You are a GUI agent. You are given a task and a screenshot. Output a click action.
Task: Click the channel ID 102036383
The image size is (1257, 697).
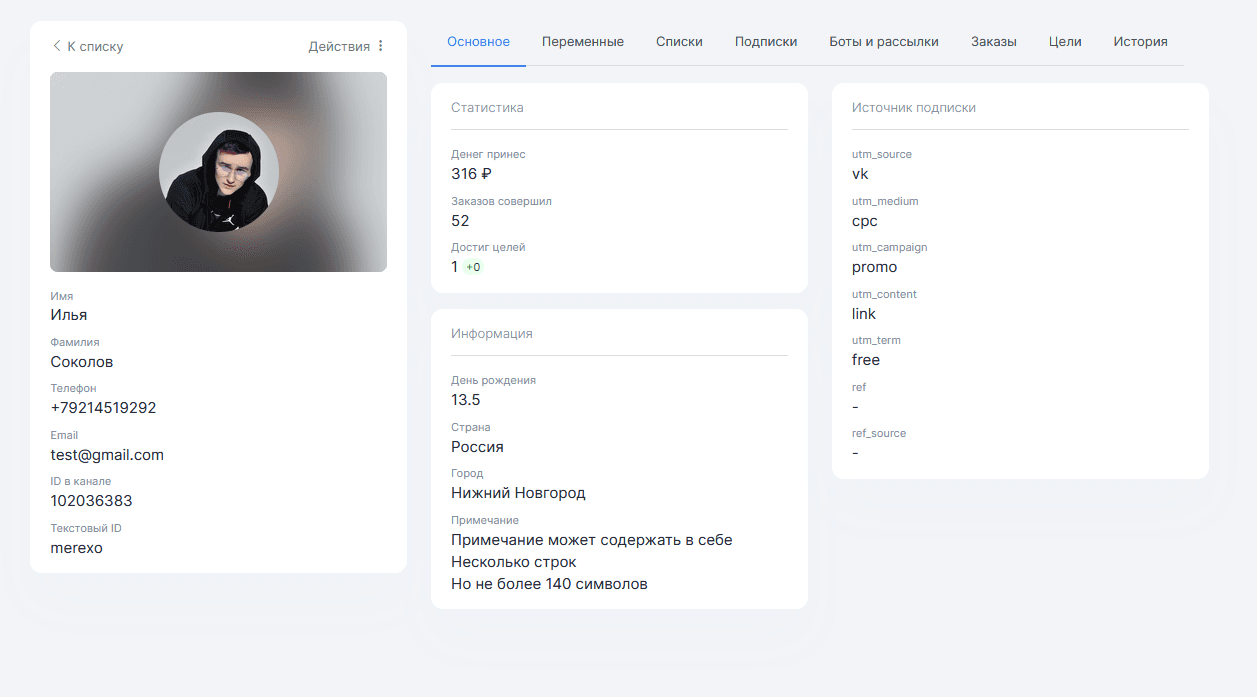[x=91, y=501]
